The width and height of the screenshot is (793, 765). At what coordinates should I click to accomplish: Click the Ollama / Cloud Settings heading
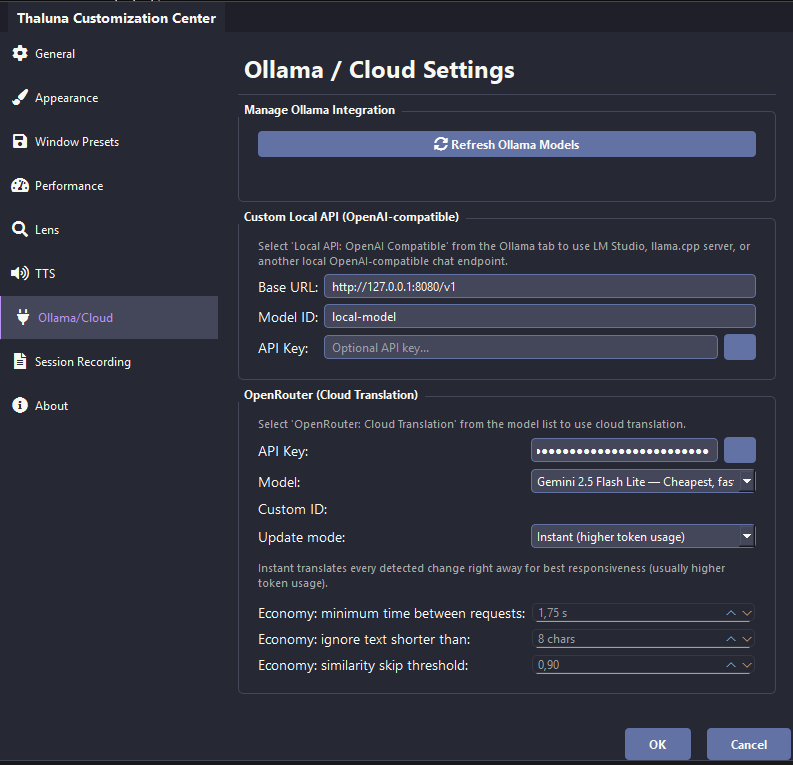tap(379, 70)
